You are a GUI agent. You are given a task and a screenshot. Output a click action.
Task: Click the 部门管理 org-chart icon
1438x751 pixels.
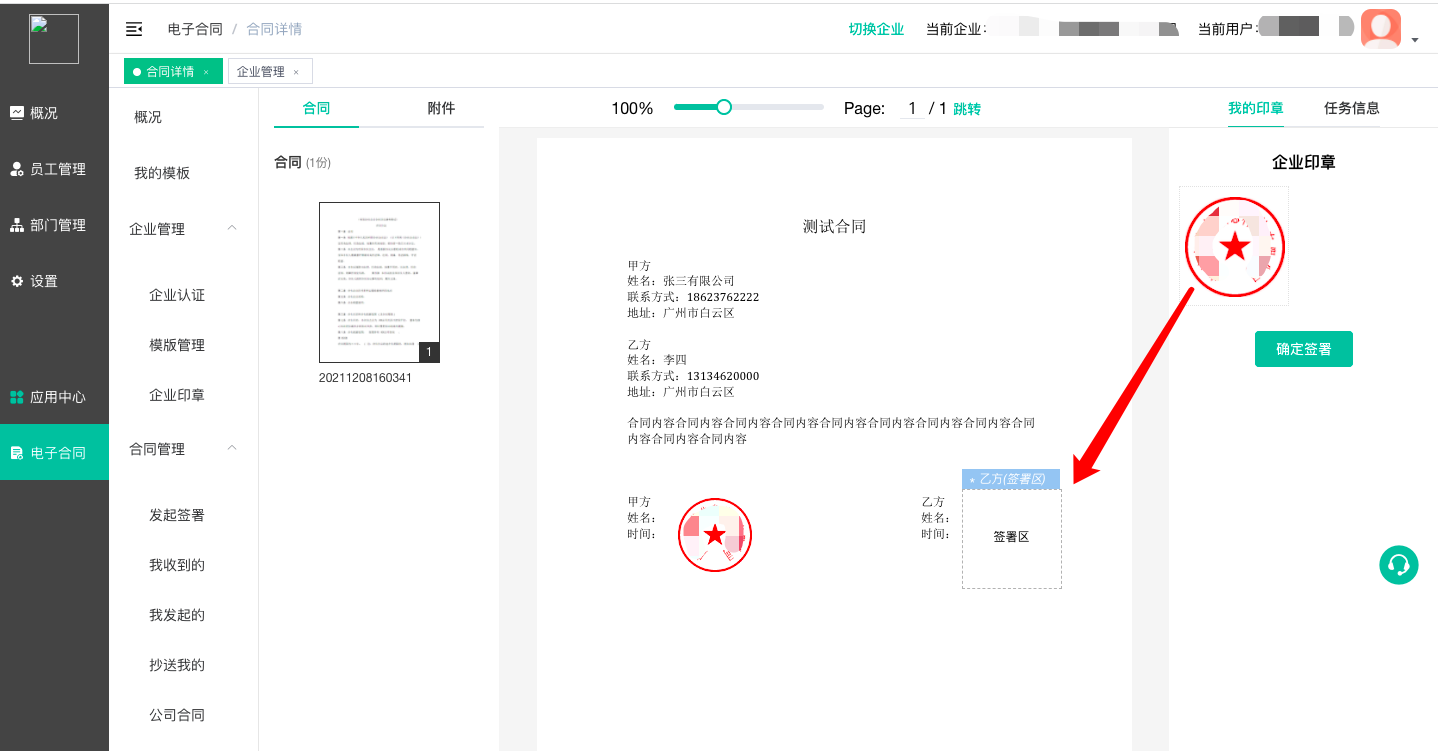coord(17,225)
